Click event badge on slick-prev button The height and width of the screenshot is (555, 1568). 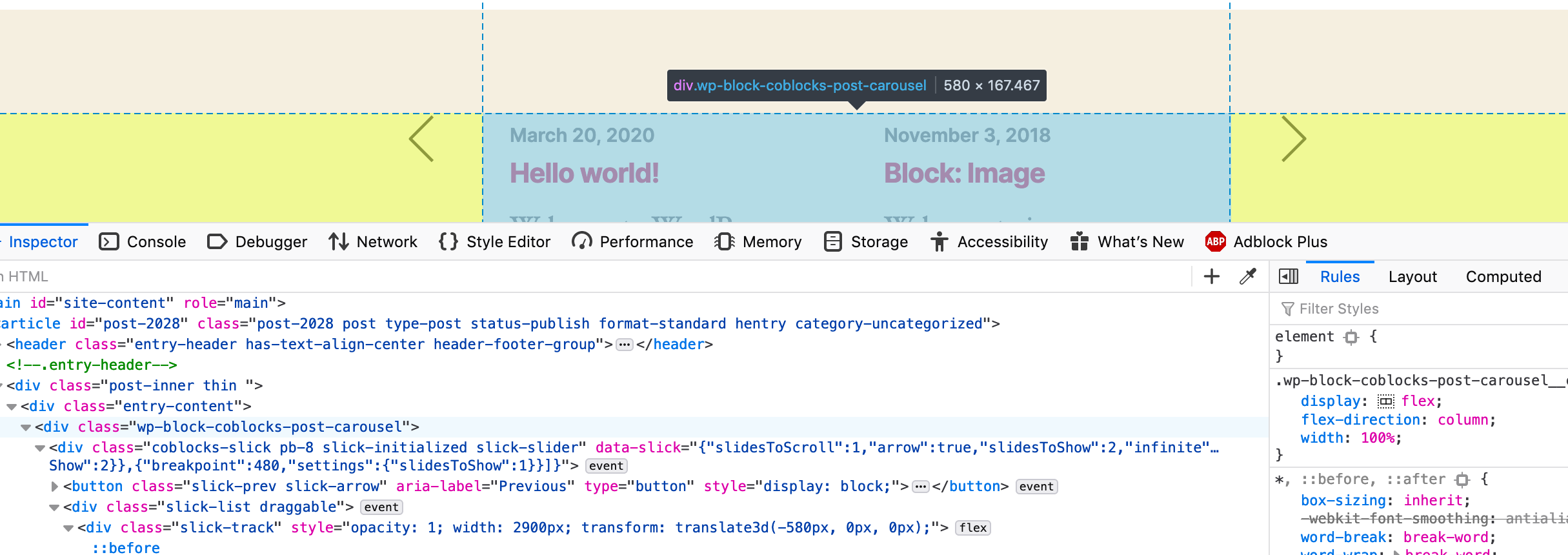(1036, 487)
